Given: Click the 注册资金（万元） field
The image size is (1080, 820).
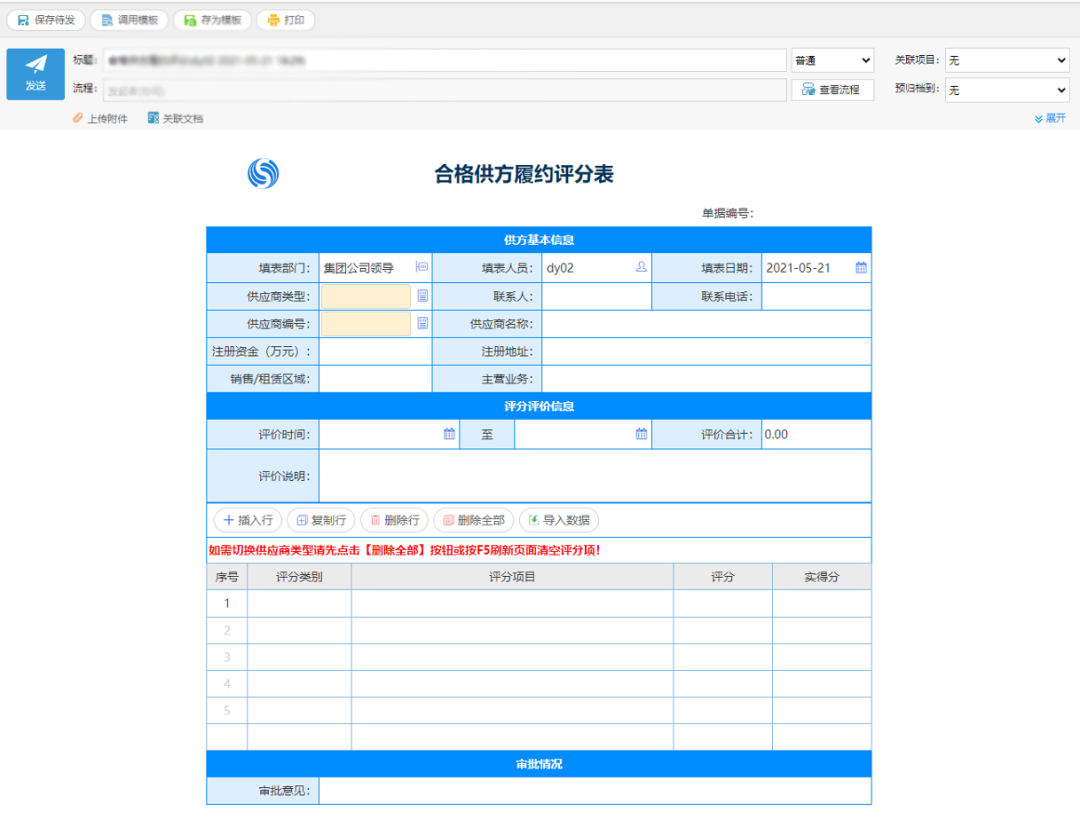Looking at the screenshot, I should [375, 352].
